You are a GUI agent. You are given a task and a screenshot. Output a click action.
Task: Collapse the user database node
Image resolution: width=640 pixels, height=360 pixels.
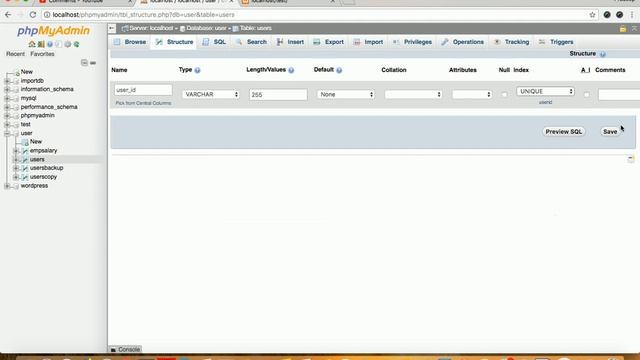pyautogui.click(x=7, y=133)
